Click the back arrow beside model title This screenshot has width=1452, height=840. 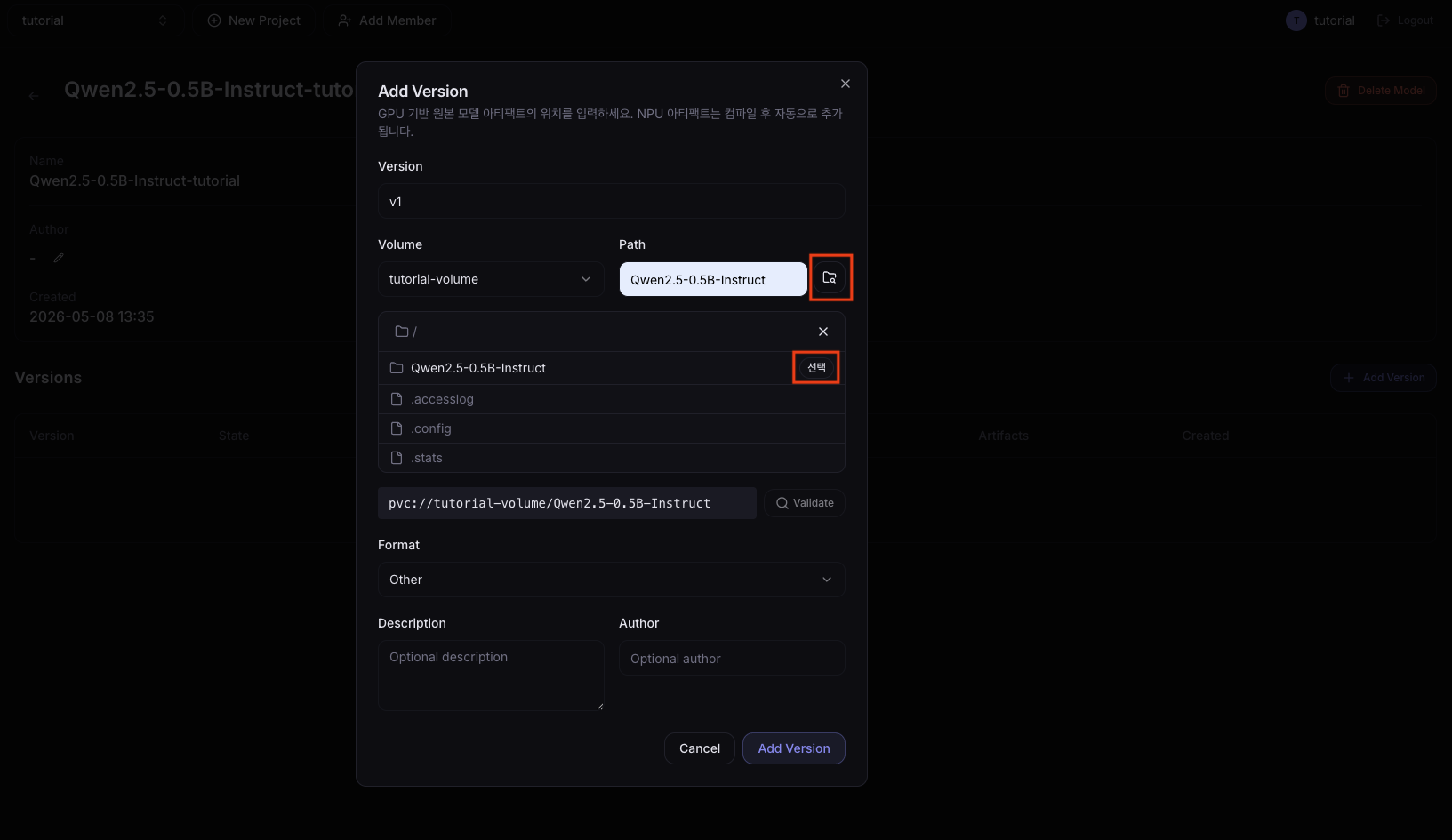click(x=34, y=96)
